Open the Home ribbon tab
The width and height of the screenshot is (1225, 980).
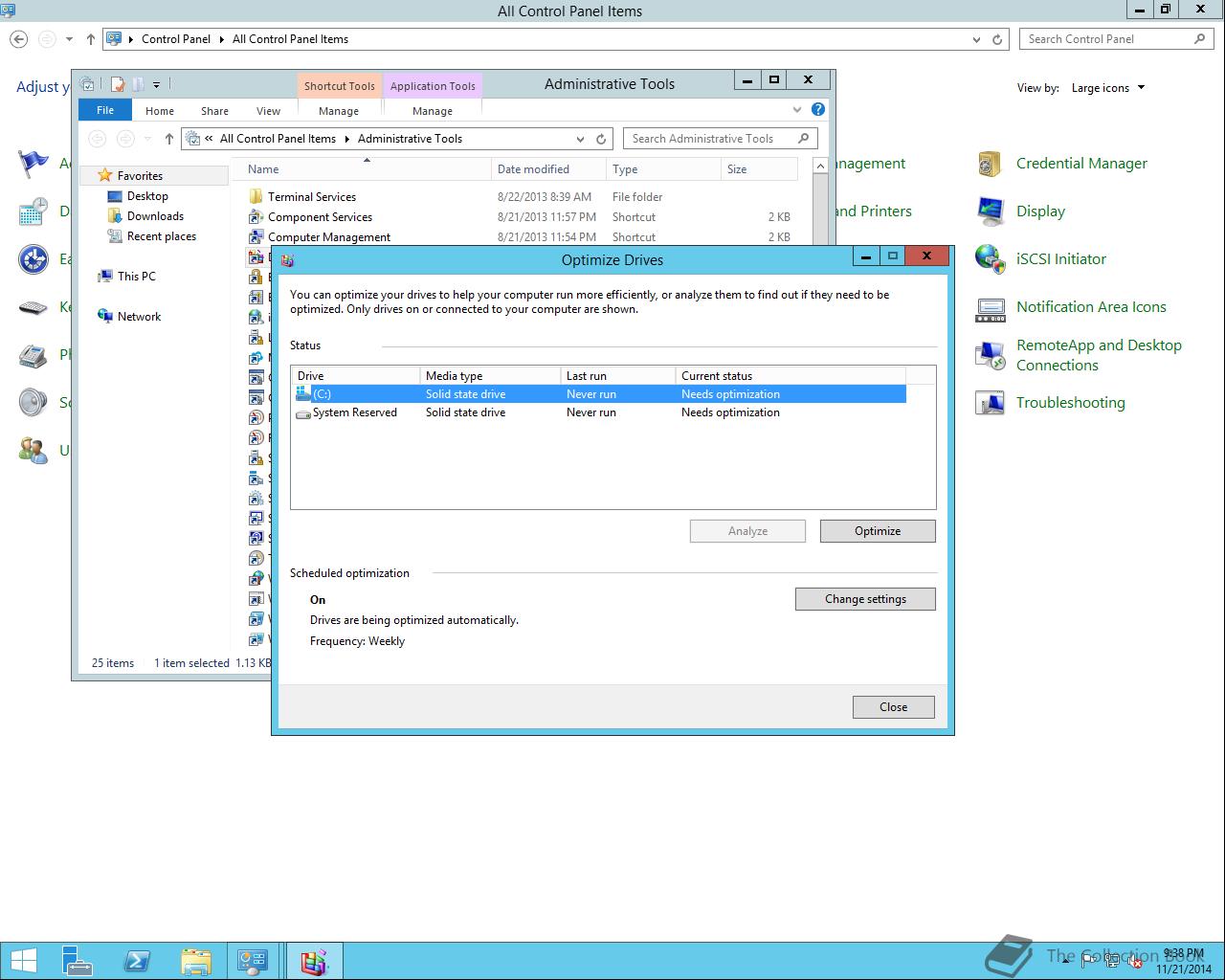[160, 111]
